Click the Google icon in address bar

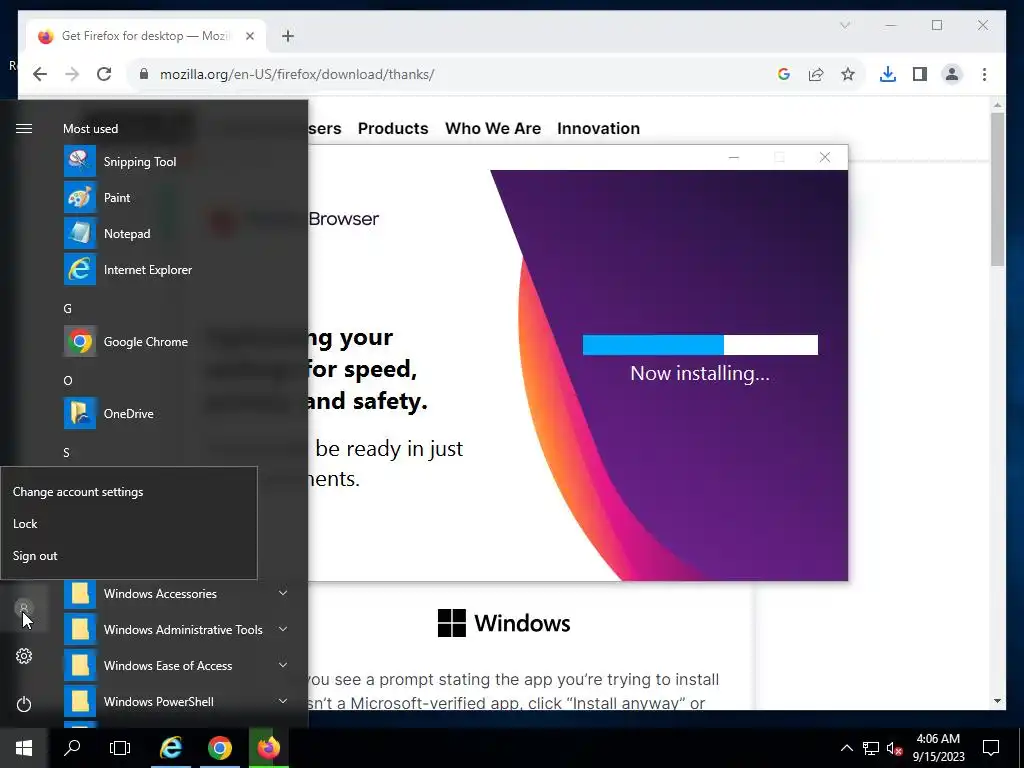coord(784,74)
